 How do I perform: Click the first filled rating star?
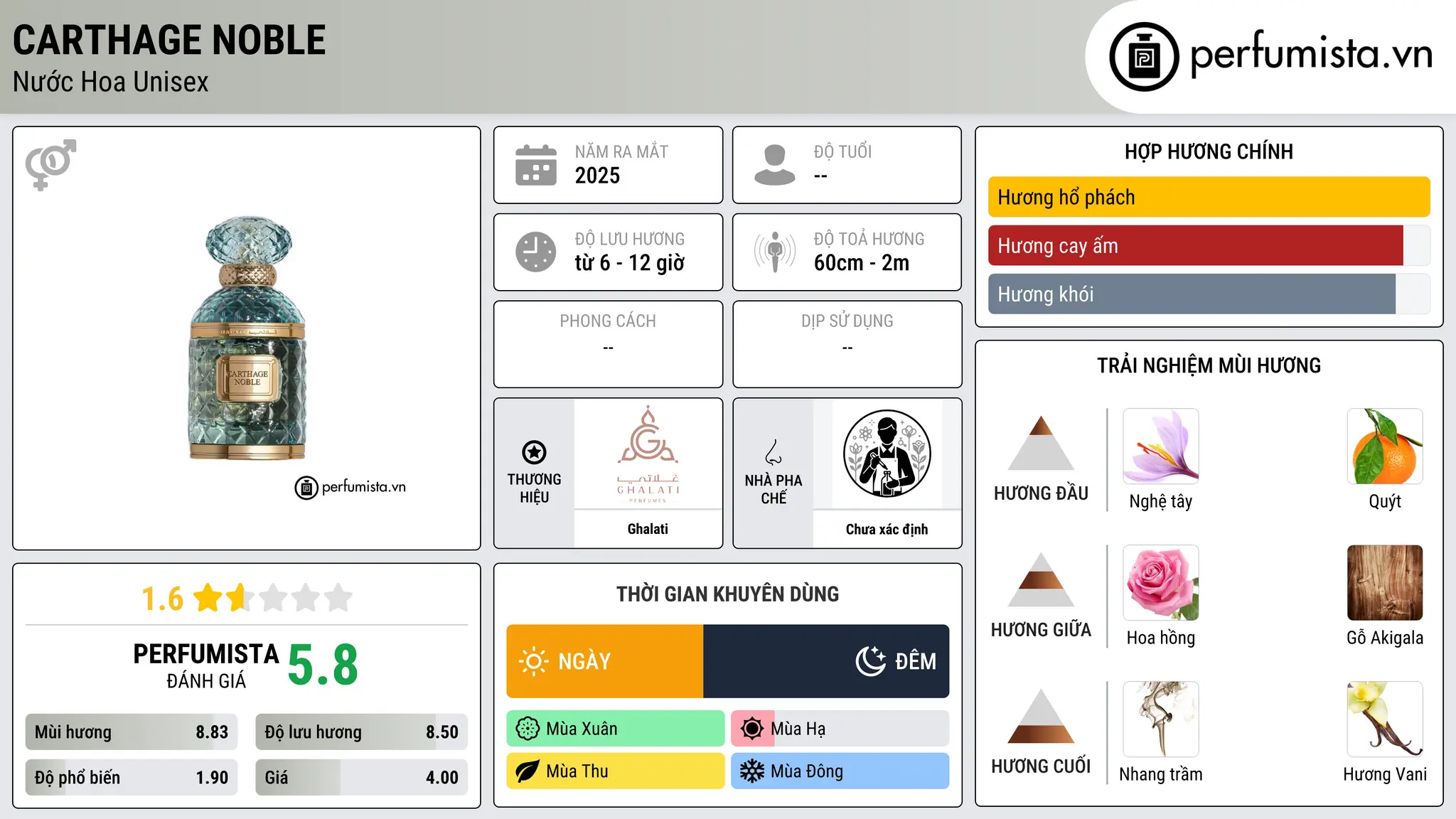click(208, 598)
